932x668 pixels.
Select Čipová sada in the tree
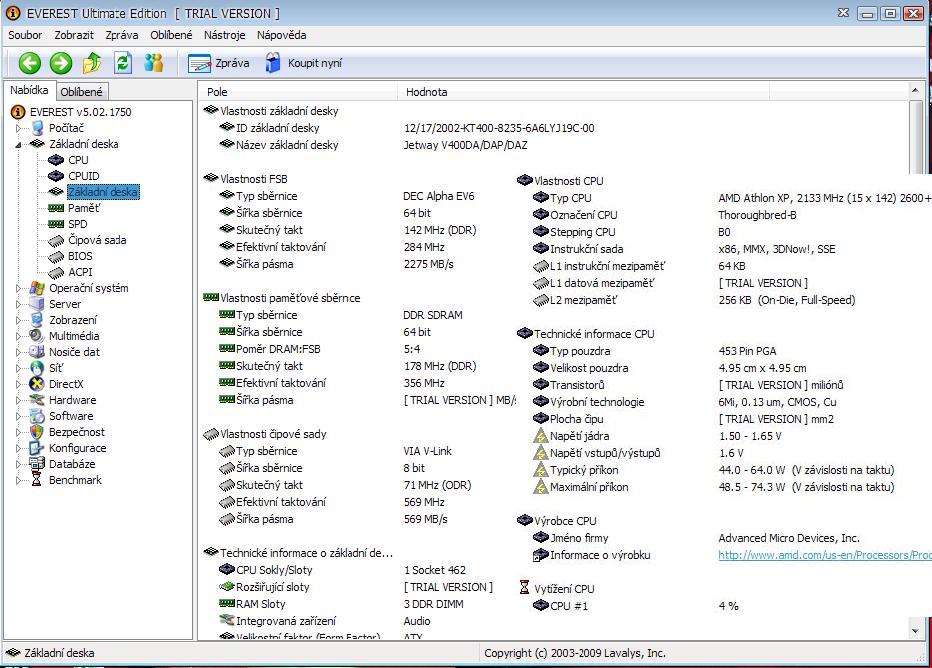[x=96, y=240]
